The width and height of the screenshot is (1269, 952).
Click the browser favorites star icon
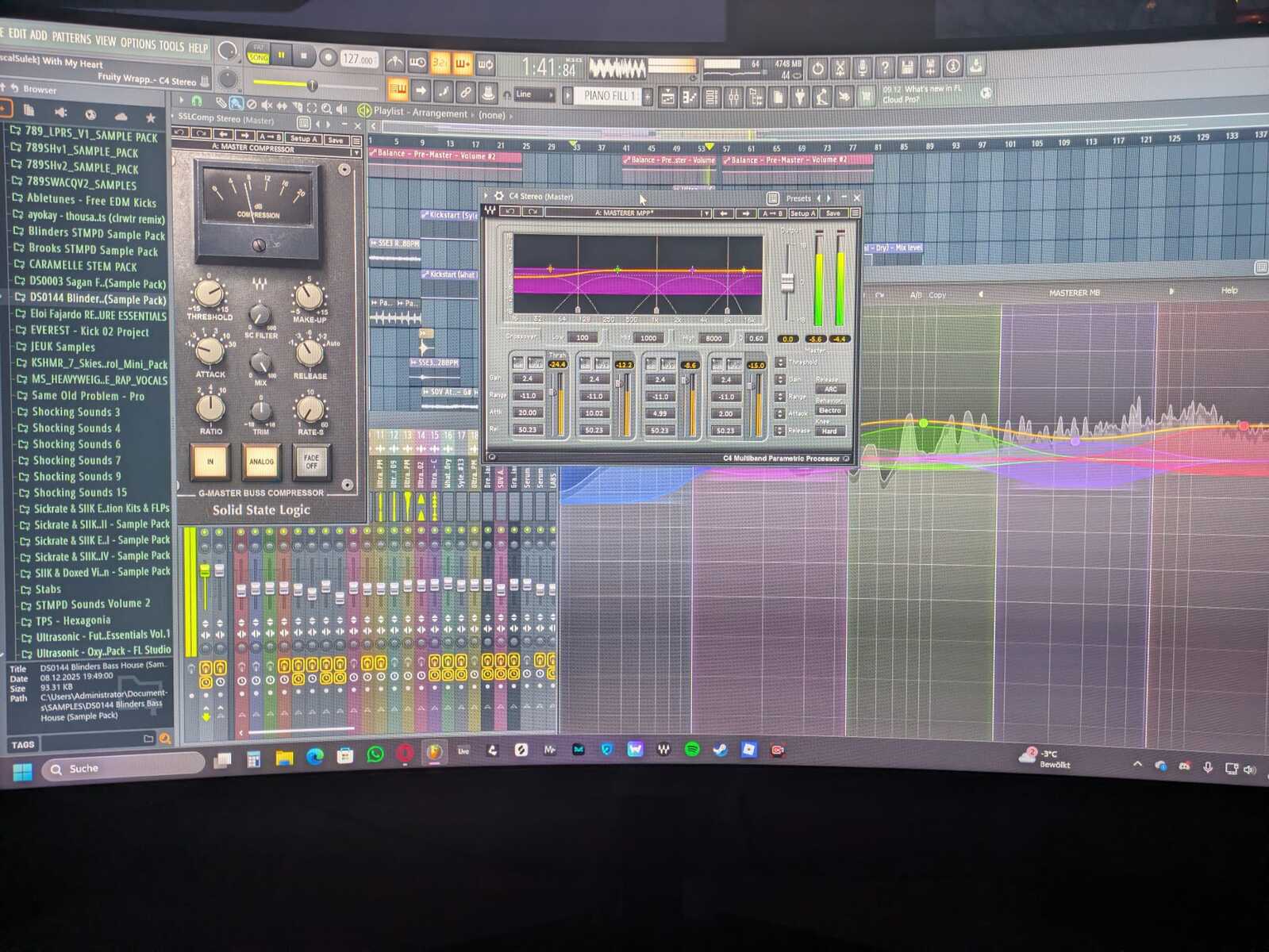tap(150, 117)
